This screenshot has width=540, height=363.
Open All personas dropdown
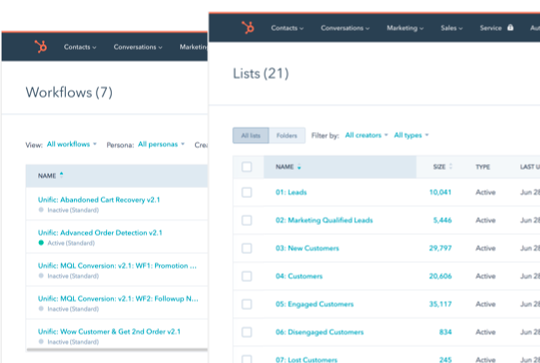click(x=161, y=144)
